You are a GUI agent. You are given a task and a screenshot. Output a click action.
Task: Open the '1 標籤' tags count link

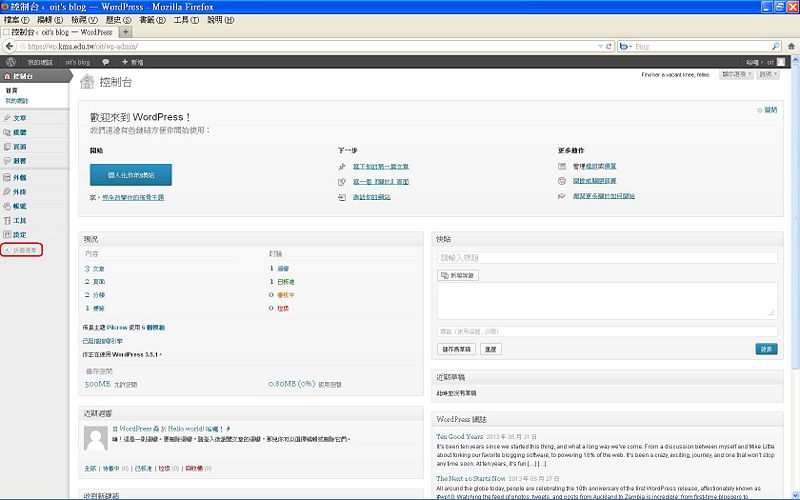point(94,308)
